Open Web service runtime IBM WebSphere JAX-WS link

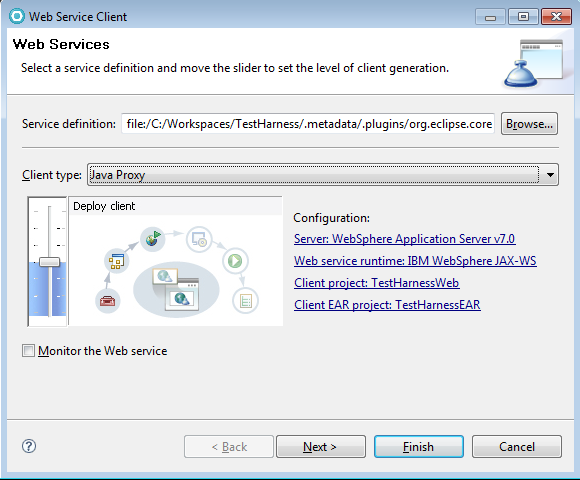(415, 261)
